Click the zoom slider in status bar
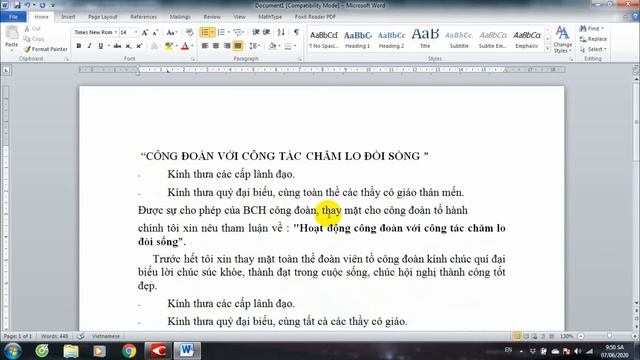This screenshot has height=360, width=640. click(x=608, y=336)
